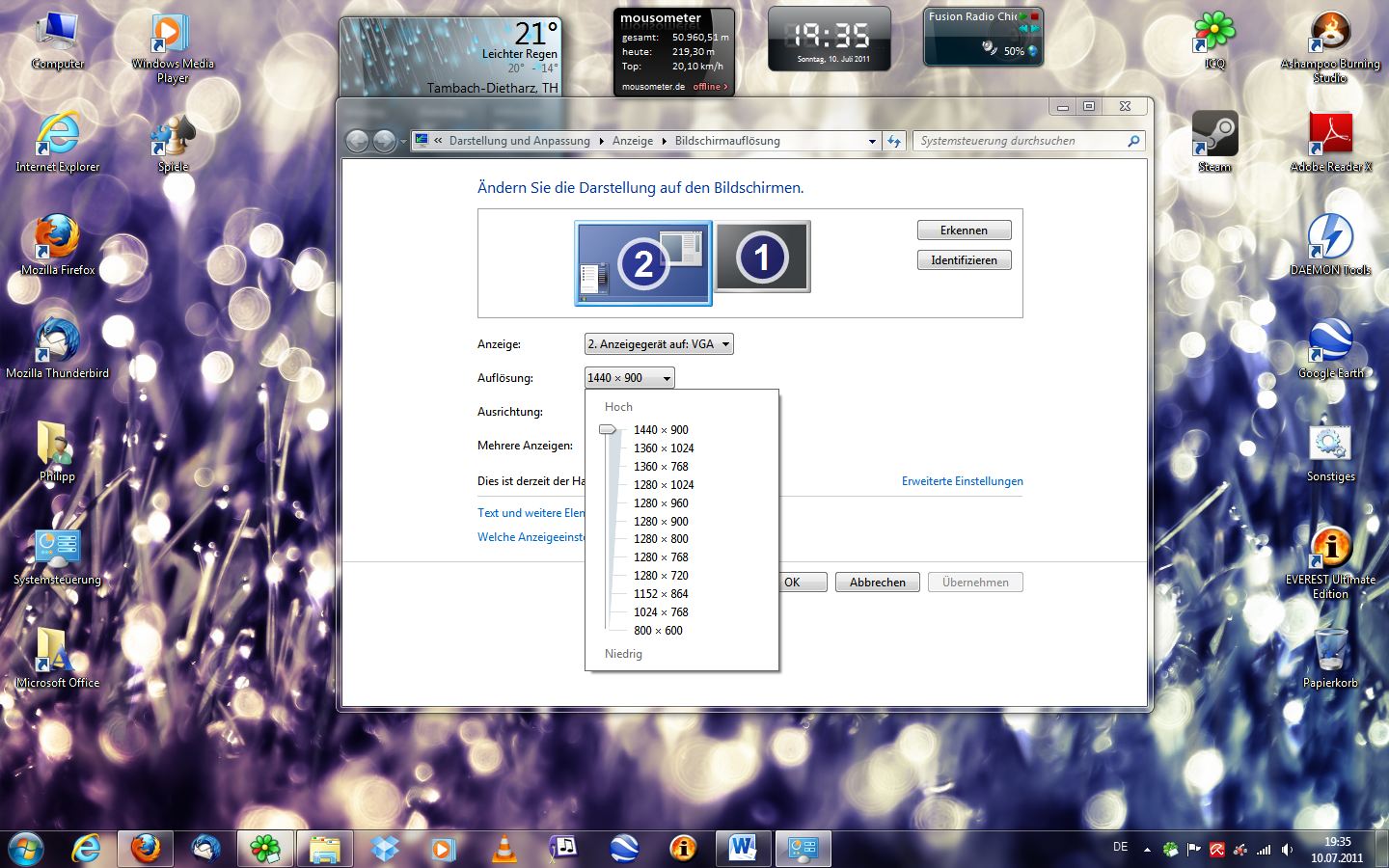
Task: Select monitor 2 thumbnail
Action: [x=643, y=262]
